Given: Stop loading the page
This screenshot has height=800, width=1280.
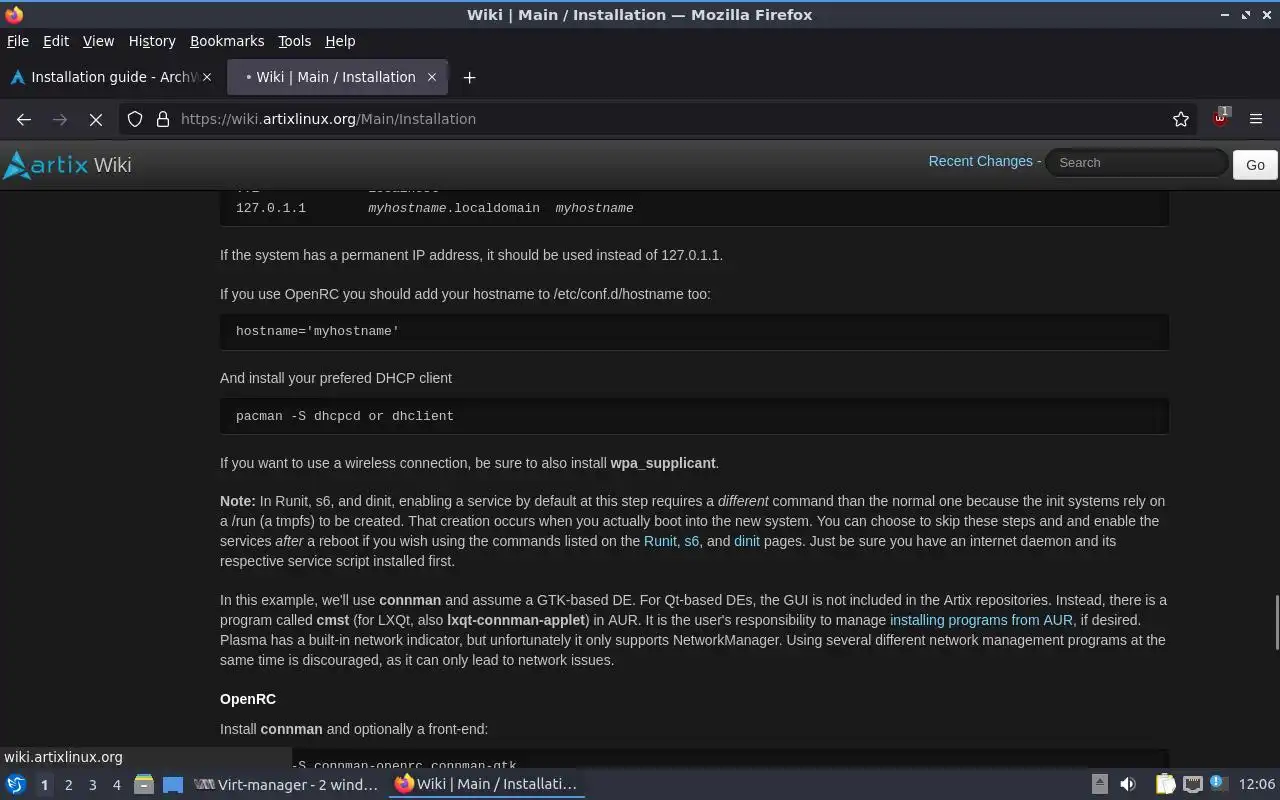Looking at the screenshot, I should (x=96, y=119).
